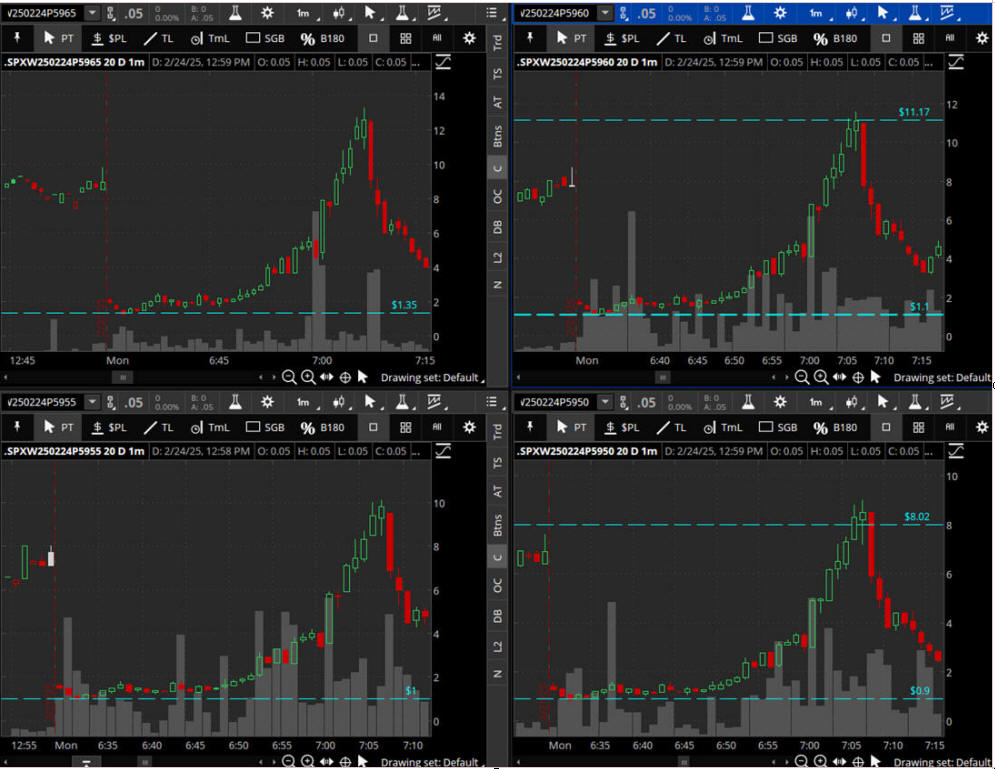
Task: Click the expand chart icon right of P5965 header
Action: 443,62
